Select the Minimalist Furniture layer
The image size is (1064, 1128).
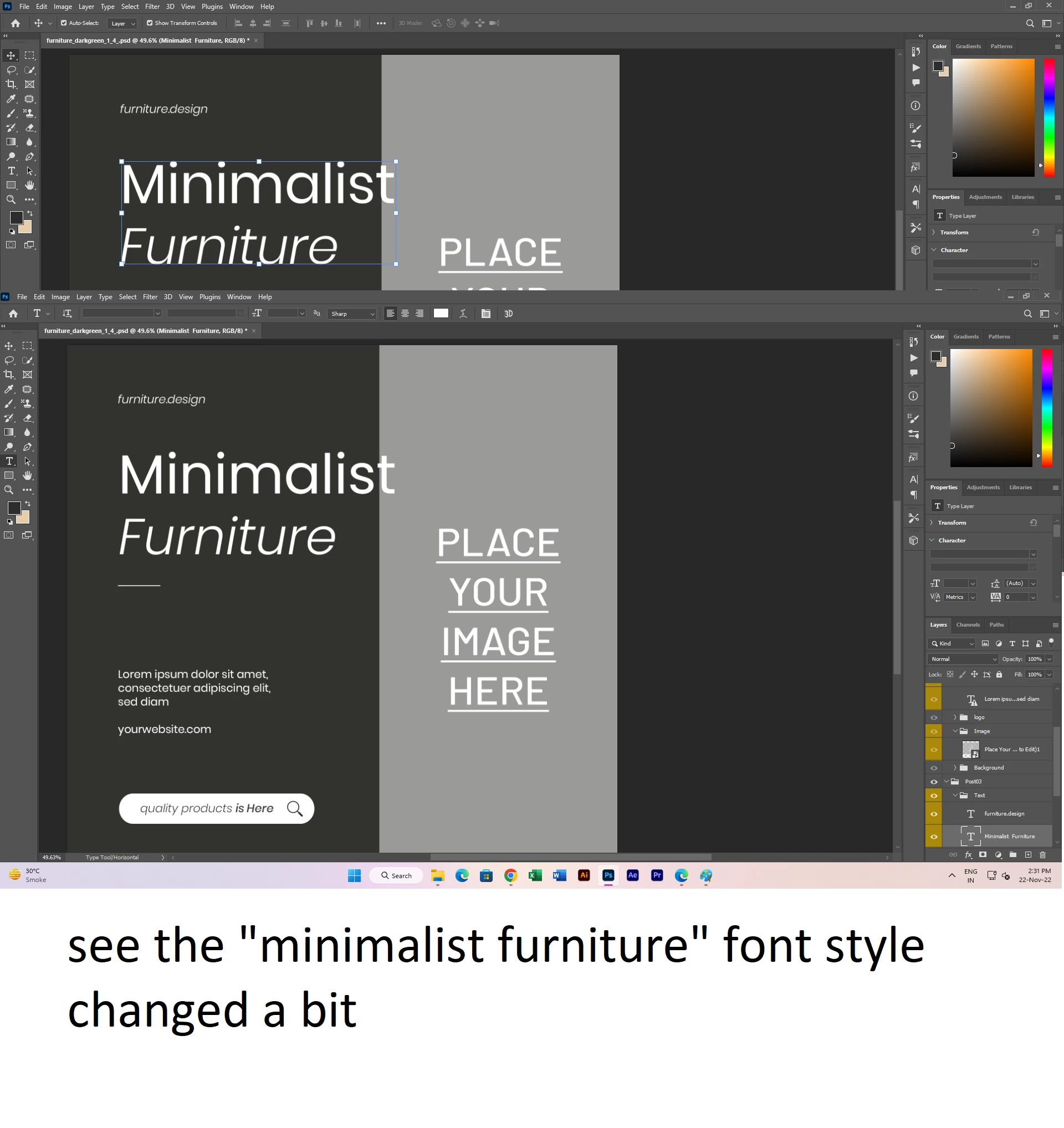point(1009,837)
